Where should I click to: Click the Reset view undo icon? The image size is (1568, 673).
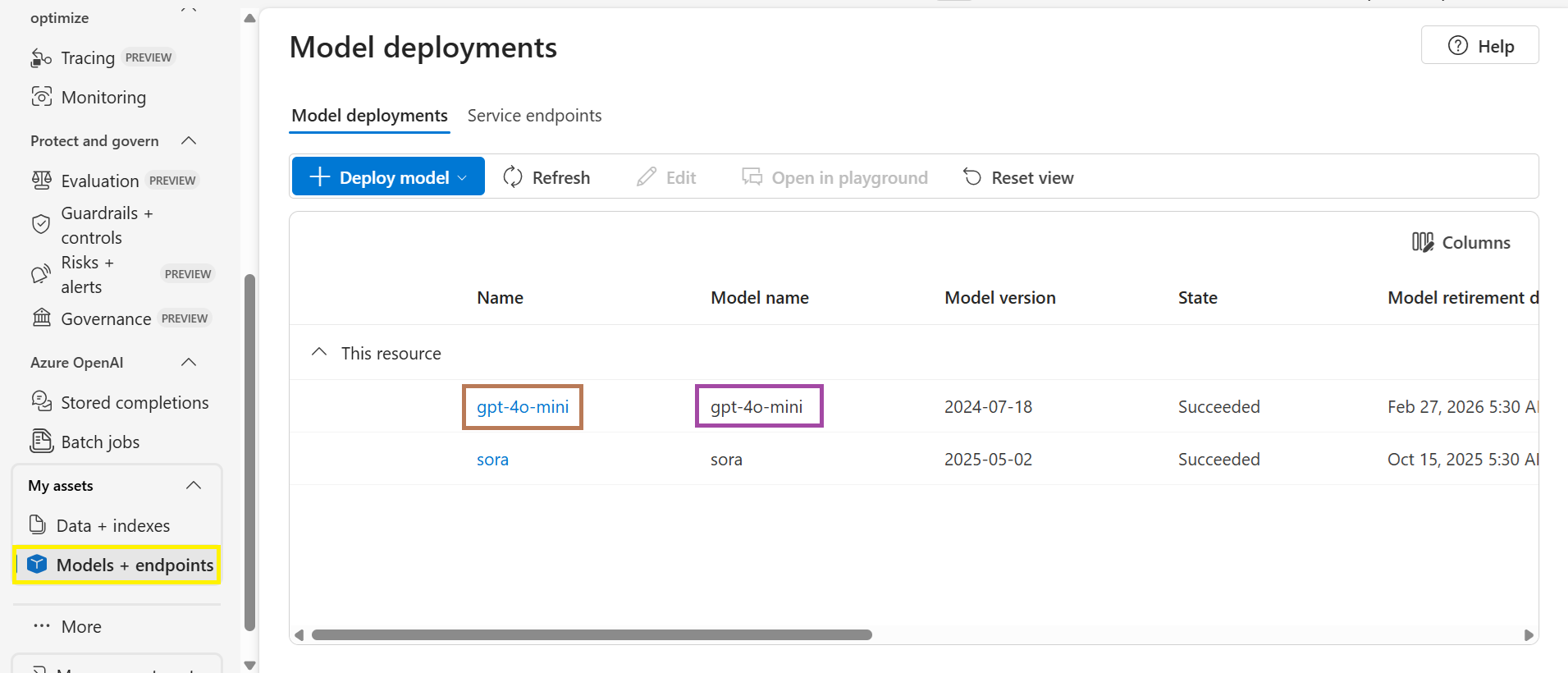pos(972,177)
